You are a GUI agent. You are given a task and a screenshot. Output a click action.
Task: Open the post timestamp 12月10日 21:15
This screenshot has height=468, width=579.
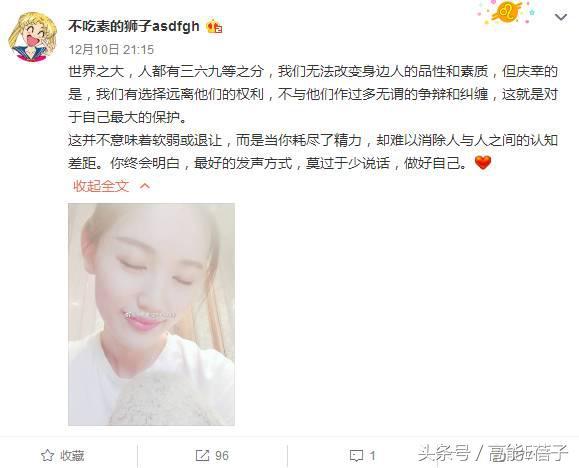point(111,49)
